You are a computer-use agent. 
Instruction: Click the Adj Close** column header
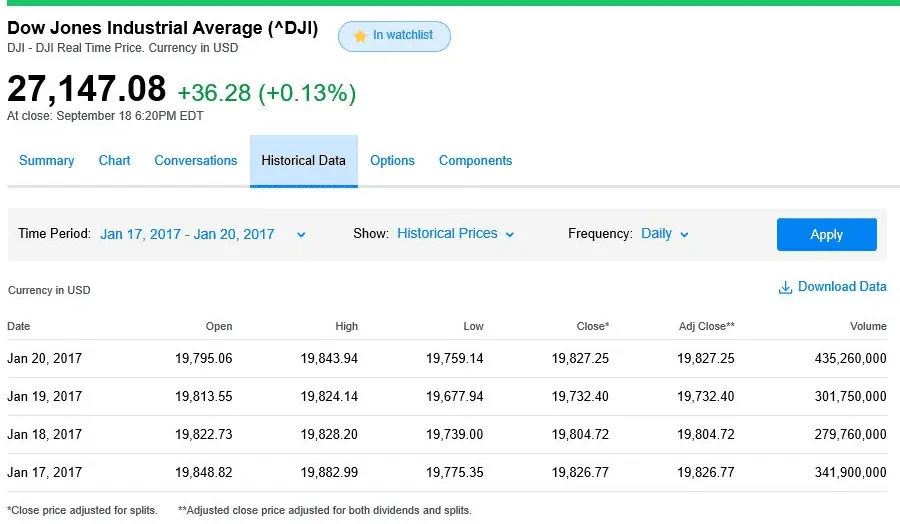click(x=705, y=326)
